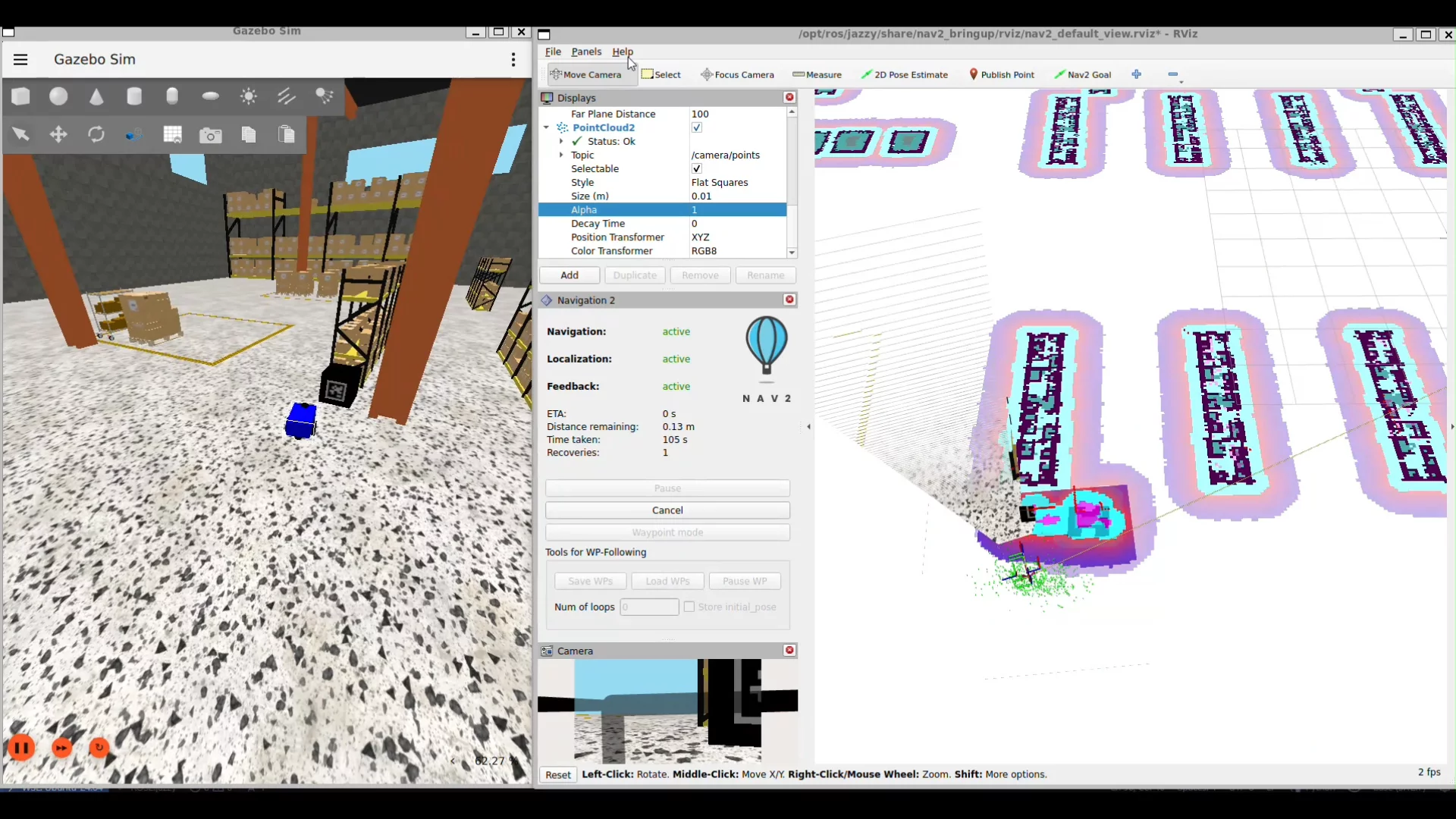Expand the Topic property row

[x=561, y=155]
